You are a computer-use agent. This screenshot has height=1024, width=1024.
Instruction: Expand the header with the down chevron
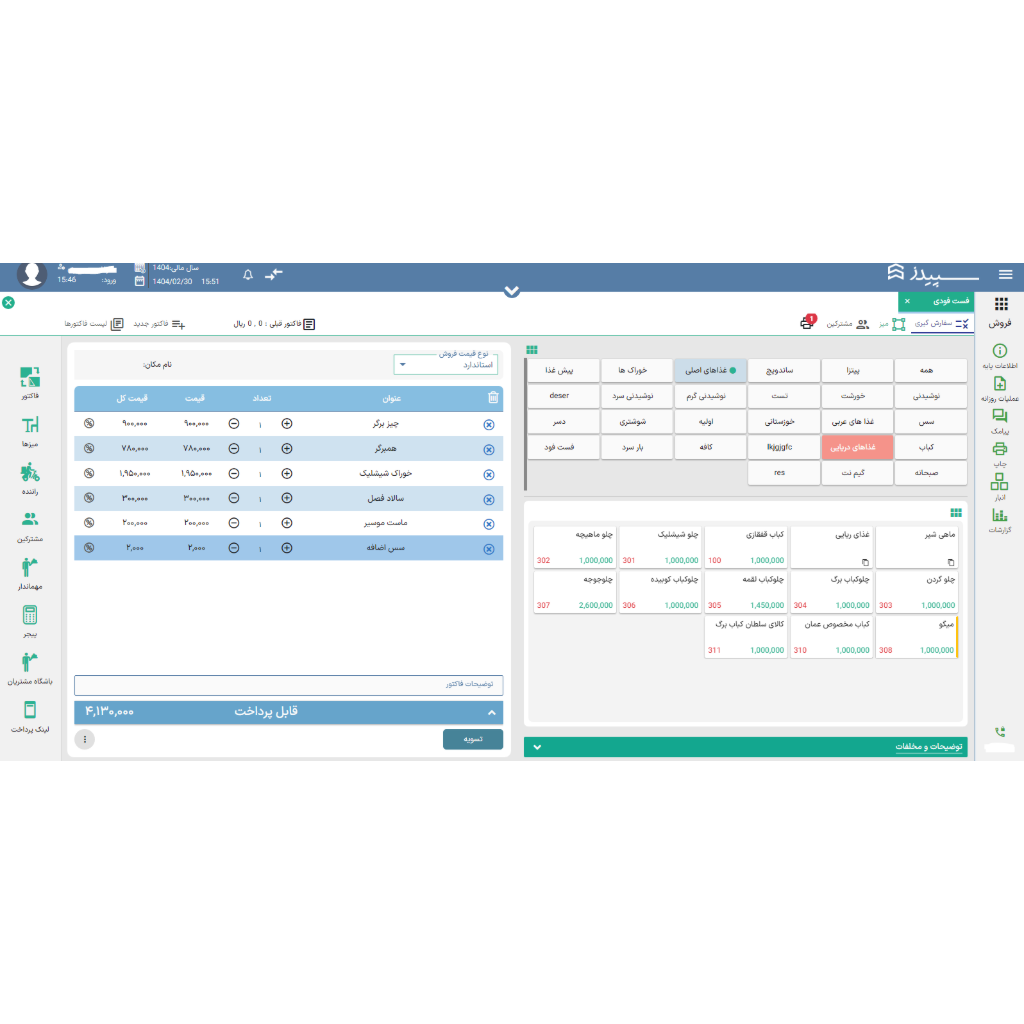pyautogui.click(x=512, y=291)
